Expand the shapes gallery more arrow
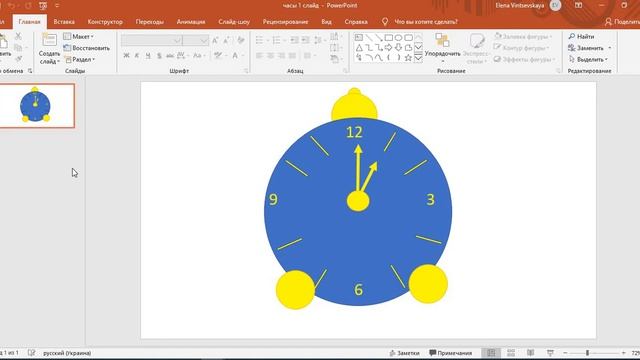 pos(418,58)
